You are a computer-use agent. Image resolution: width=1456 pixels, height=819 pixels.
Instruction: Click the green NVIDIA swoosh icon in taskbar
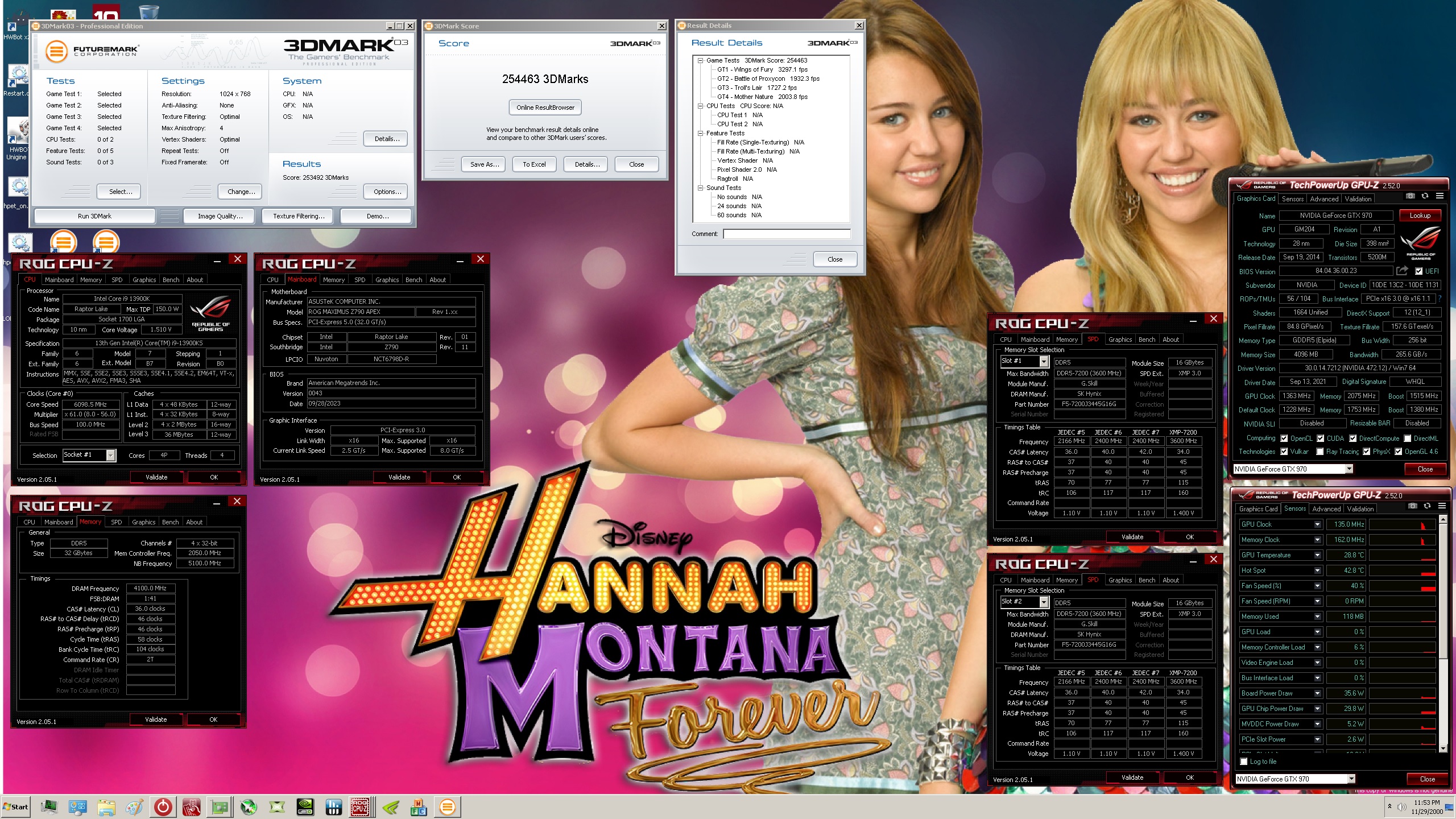[x=390, y=806]
